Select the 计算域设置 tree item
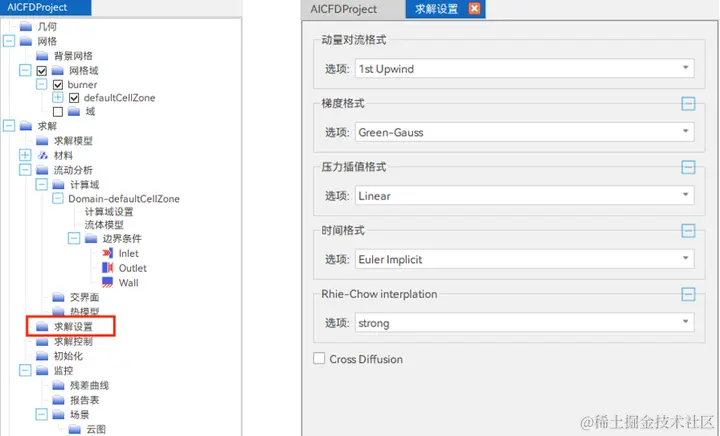 pos(109,212)
